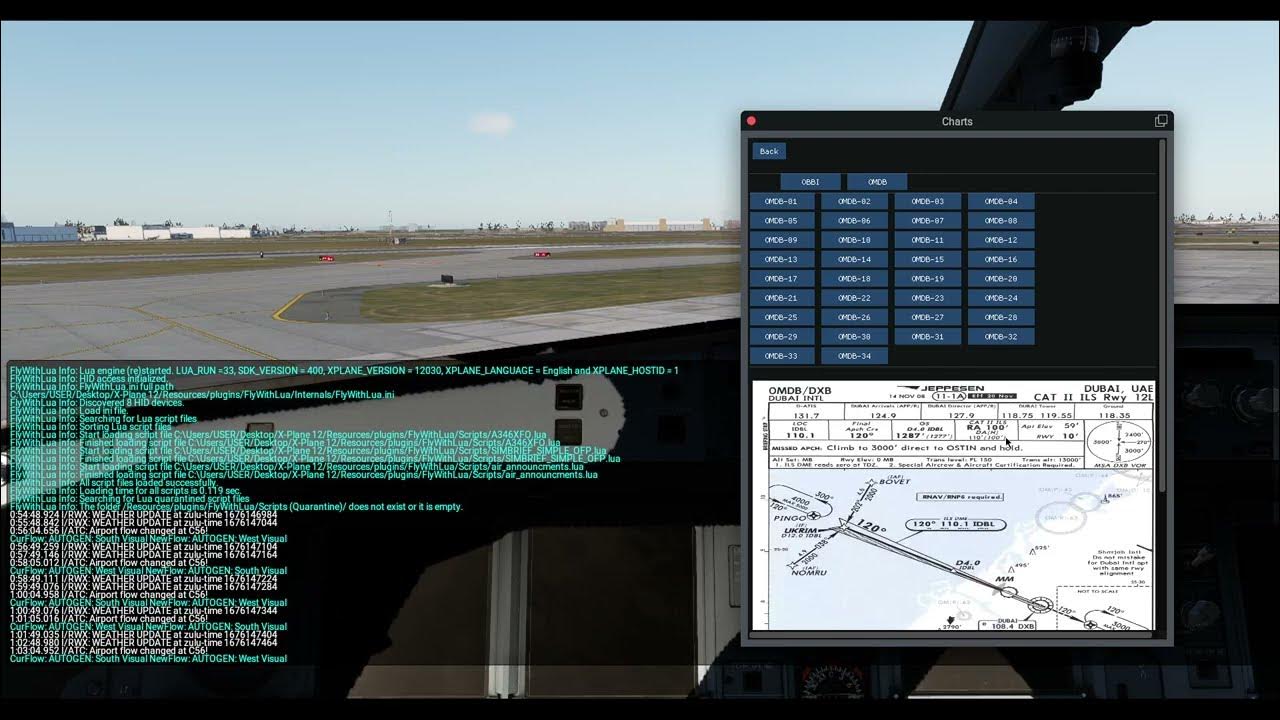
Task: Select chart OMDB-07
Action: pos(928,221)
